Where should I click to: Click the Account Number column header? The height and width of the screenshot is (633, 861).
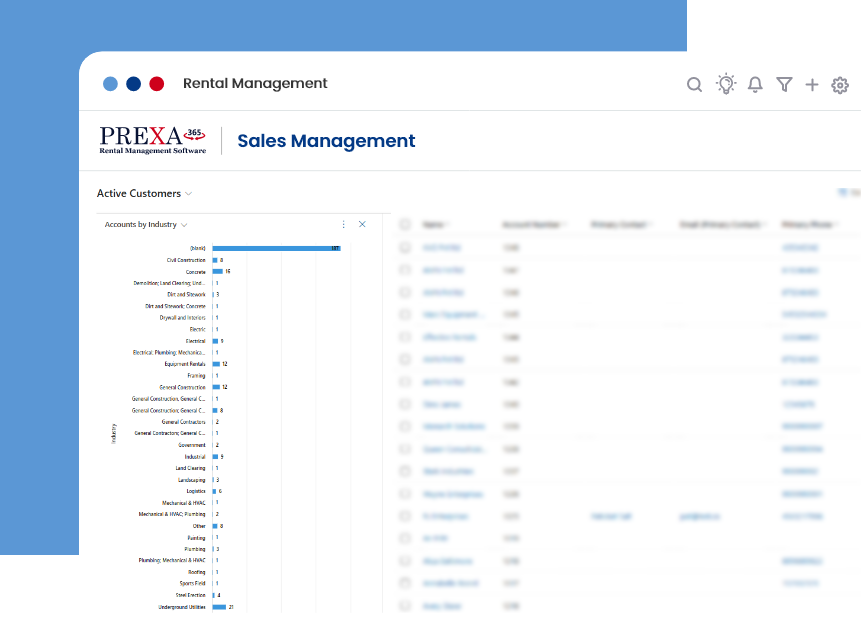[531, 225]
